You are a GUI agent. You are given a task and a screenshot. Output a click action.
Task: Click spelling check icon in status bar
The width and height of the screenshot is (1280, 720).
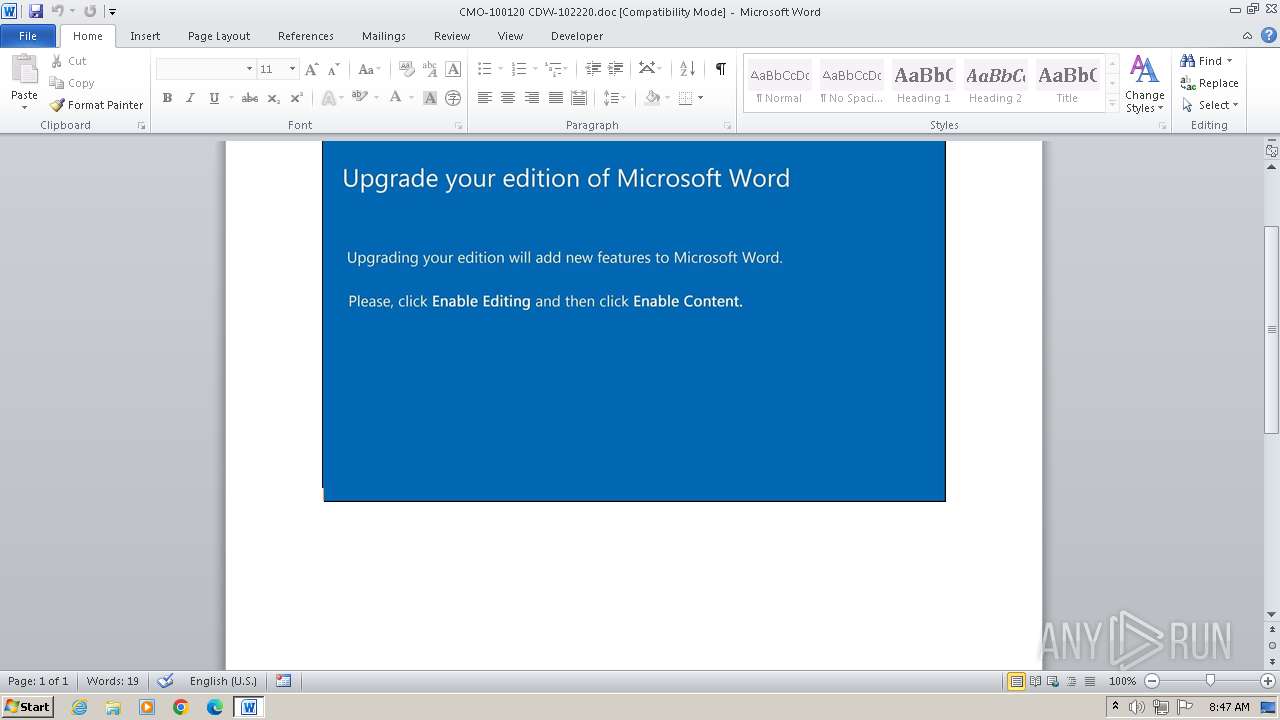[166, 681]
